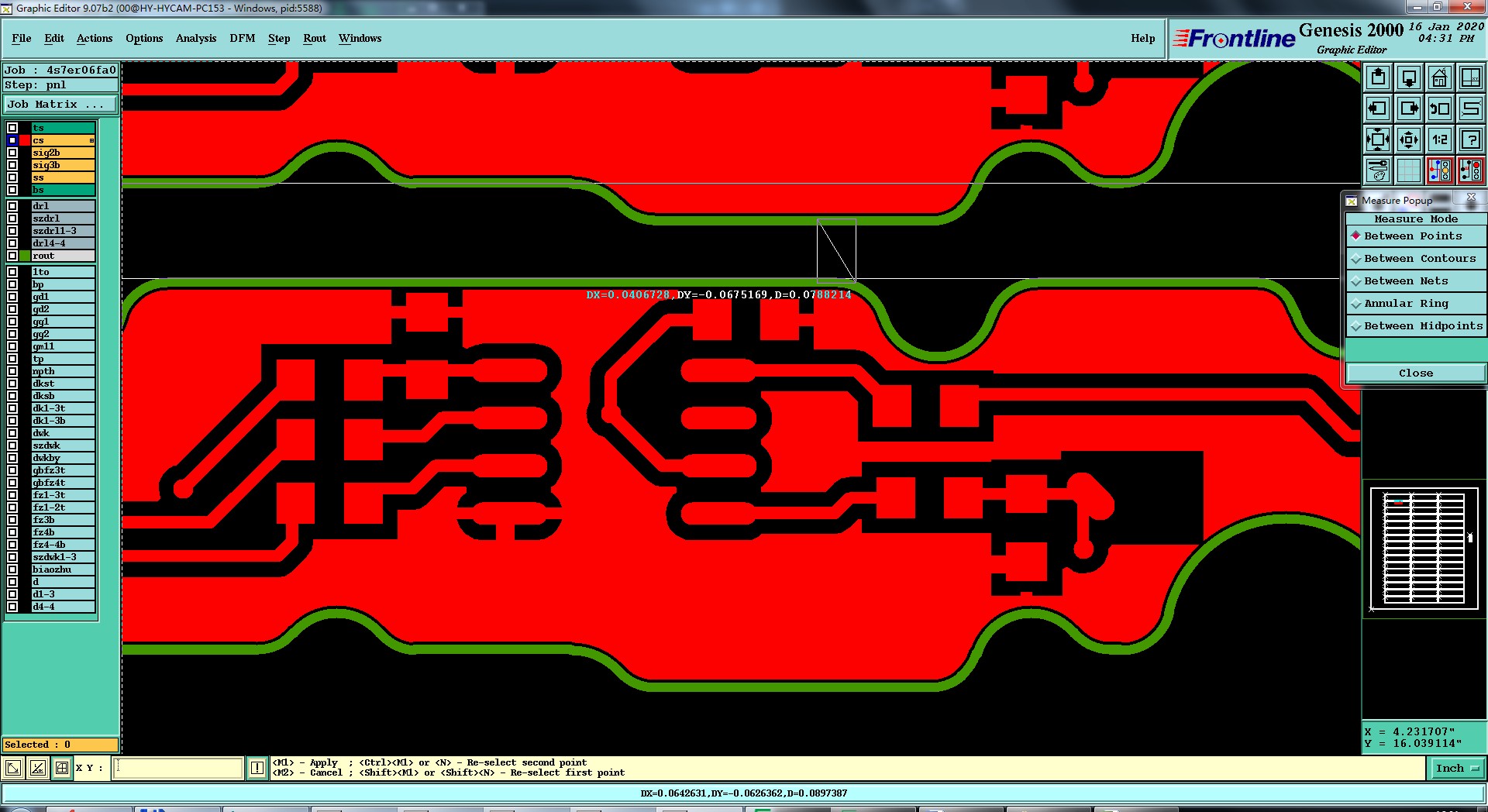The width and height of the screenshot is (1488, 812).
Task: Click the diagonal arrow icon beside XY field
Action: (13, 768)
